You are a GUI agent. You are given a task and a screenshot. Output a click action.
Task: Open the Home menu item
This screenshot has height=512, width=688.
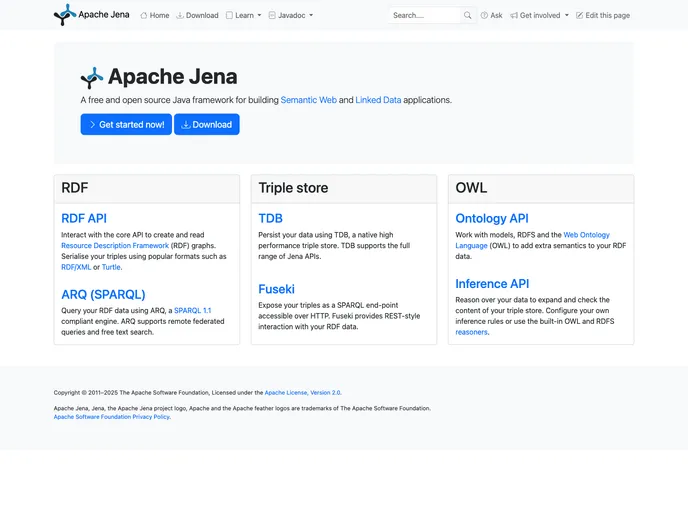pos(154,15)
